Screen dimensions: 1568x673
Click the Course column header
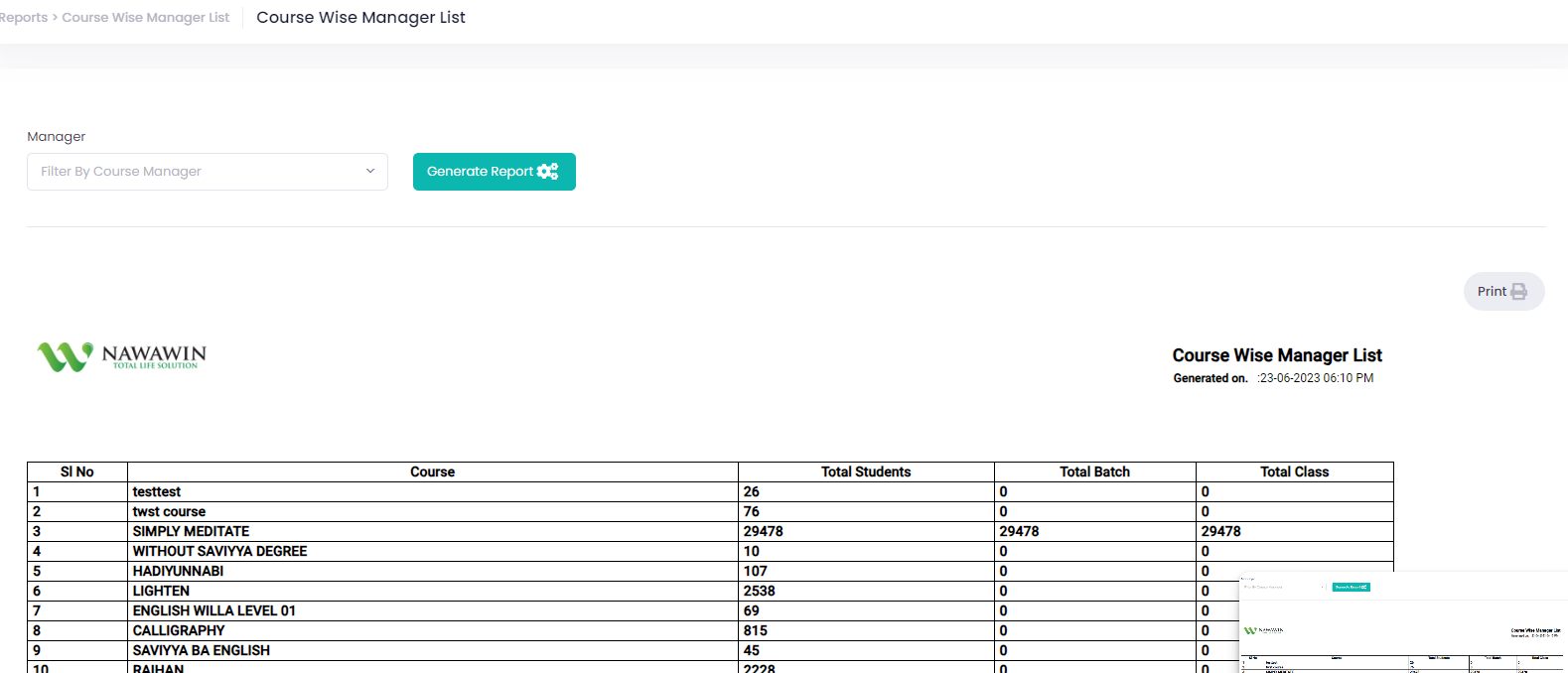pos(432,472)
